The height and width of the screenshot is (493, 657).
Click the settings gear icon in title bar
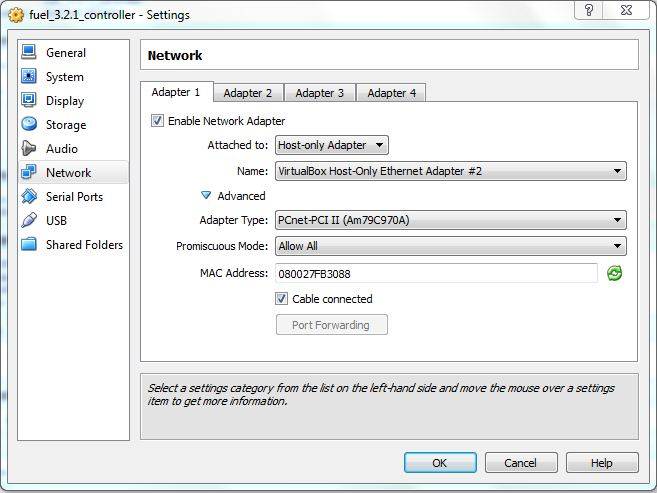[x=16, y=15]
